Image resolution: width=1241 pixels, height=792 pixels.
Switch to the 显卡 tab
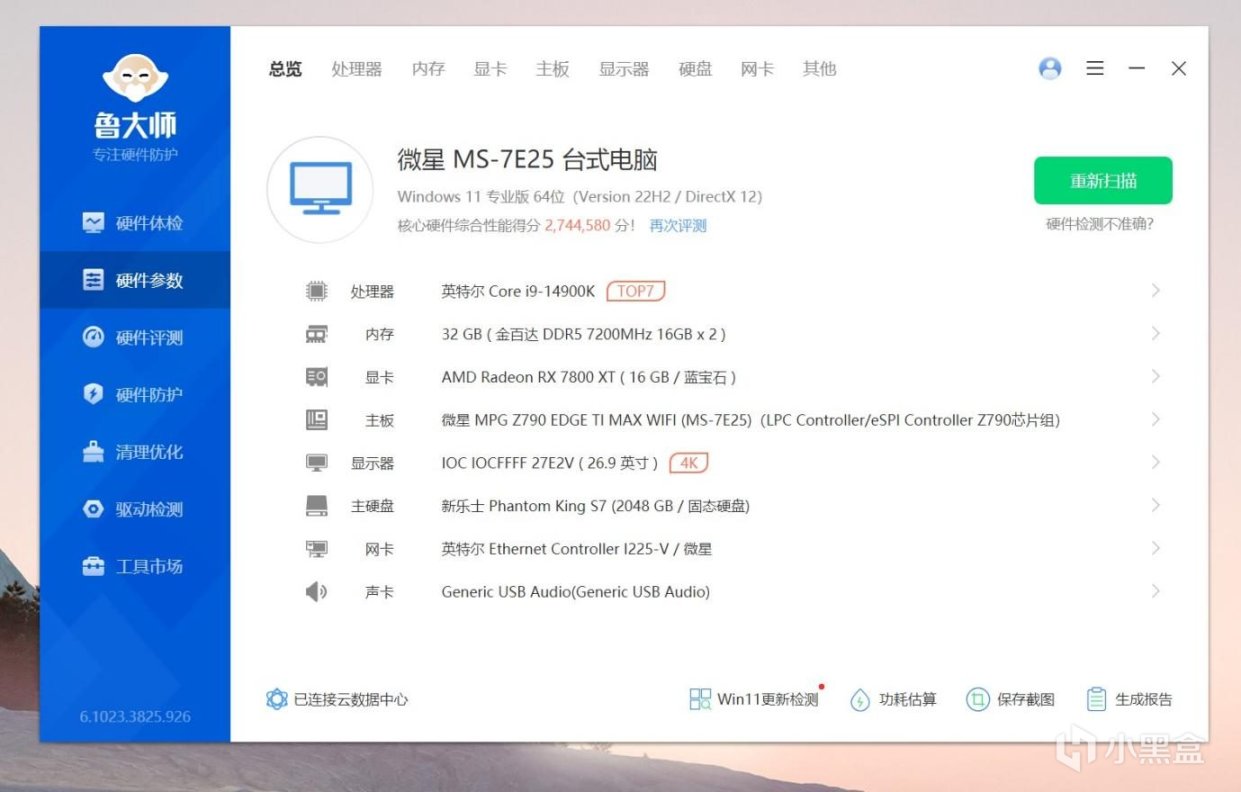click(x=490, y=69)
